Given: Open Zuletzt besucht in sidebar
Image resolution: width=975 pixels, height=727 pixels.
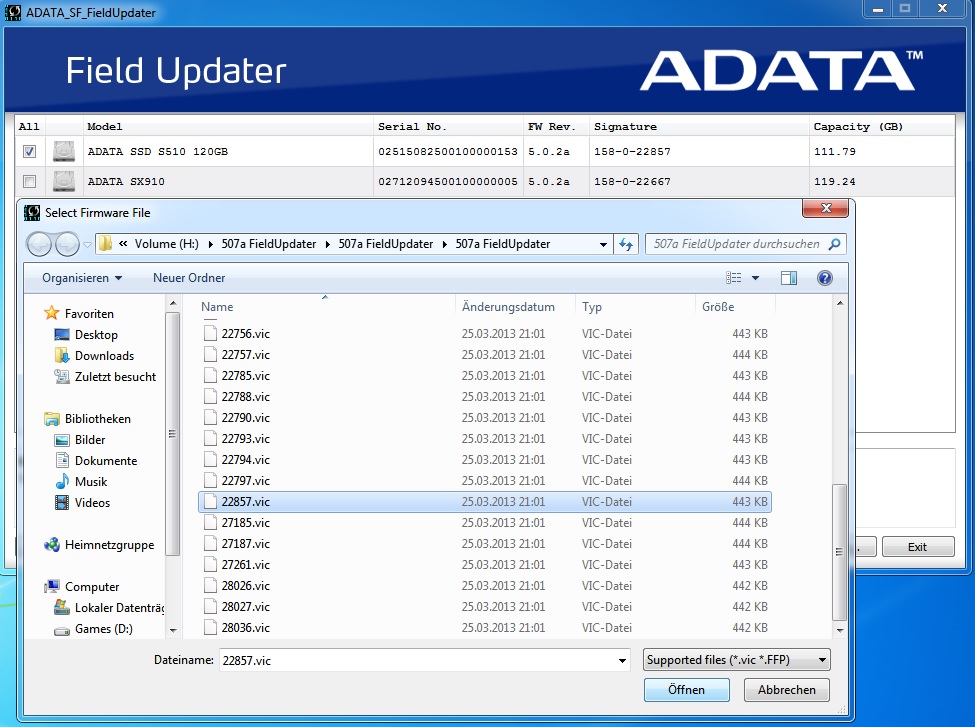Looking at the screenshot, I should (x=105, y=377).
